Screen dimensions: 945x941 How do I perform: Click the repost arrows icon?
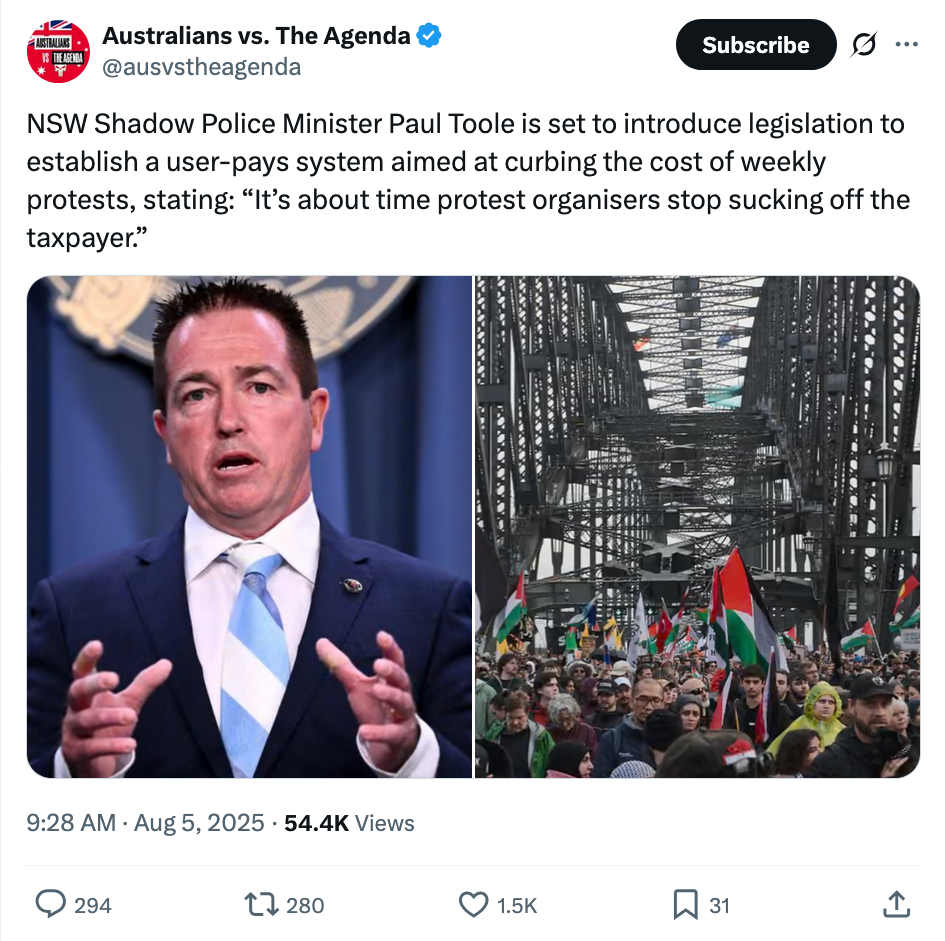click(x=261, y=905)
